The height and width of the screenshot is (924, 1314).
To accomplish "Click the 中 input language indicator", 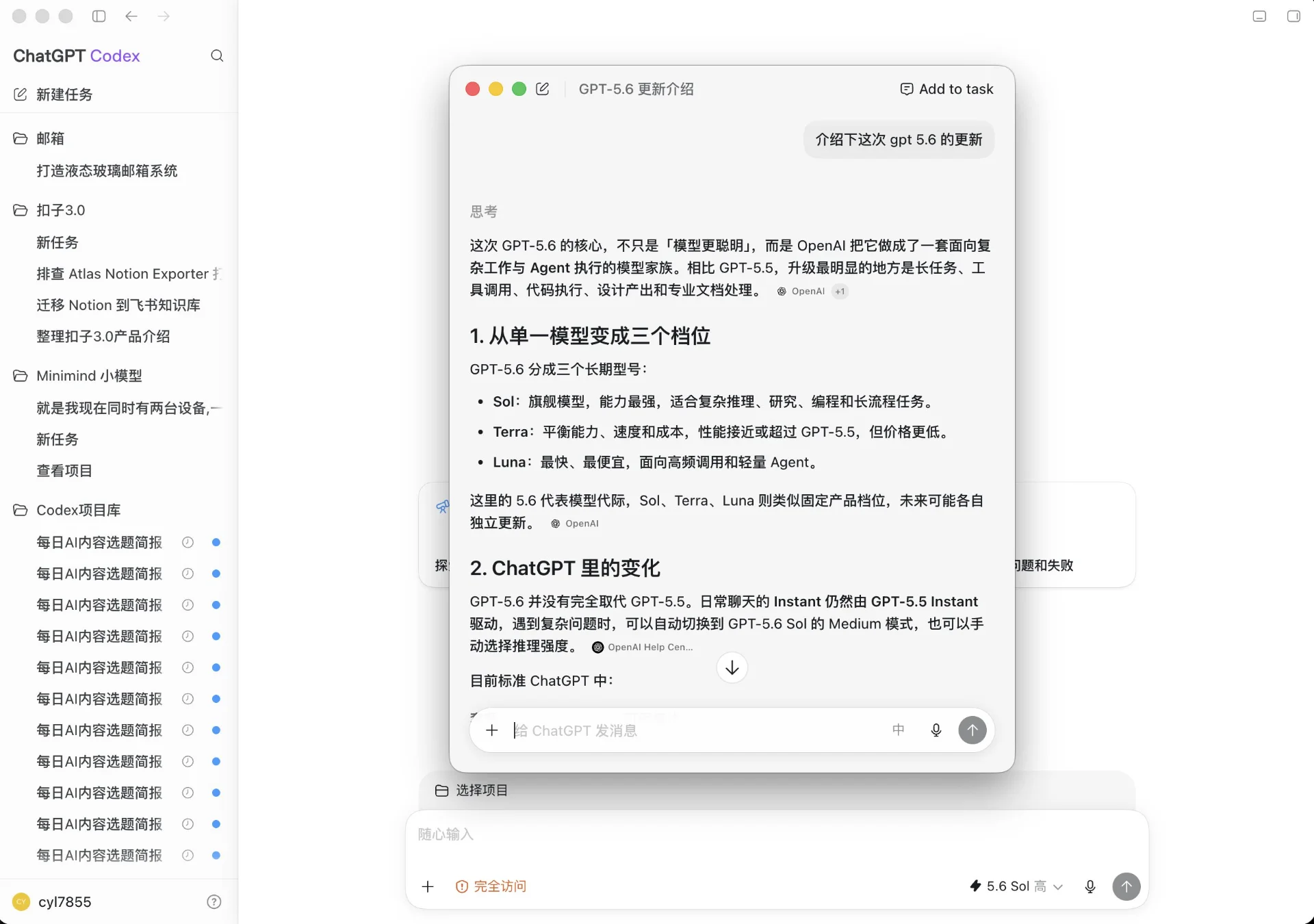I will [x=899, y=730].
